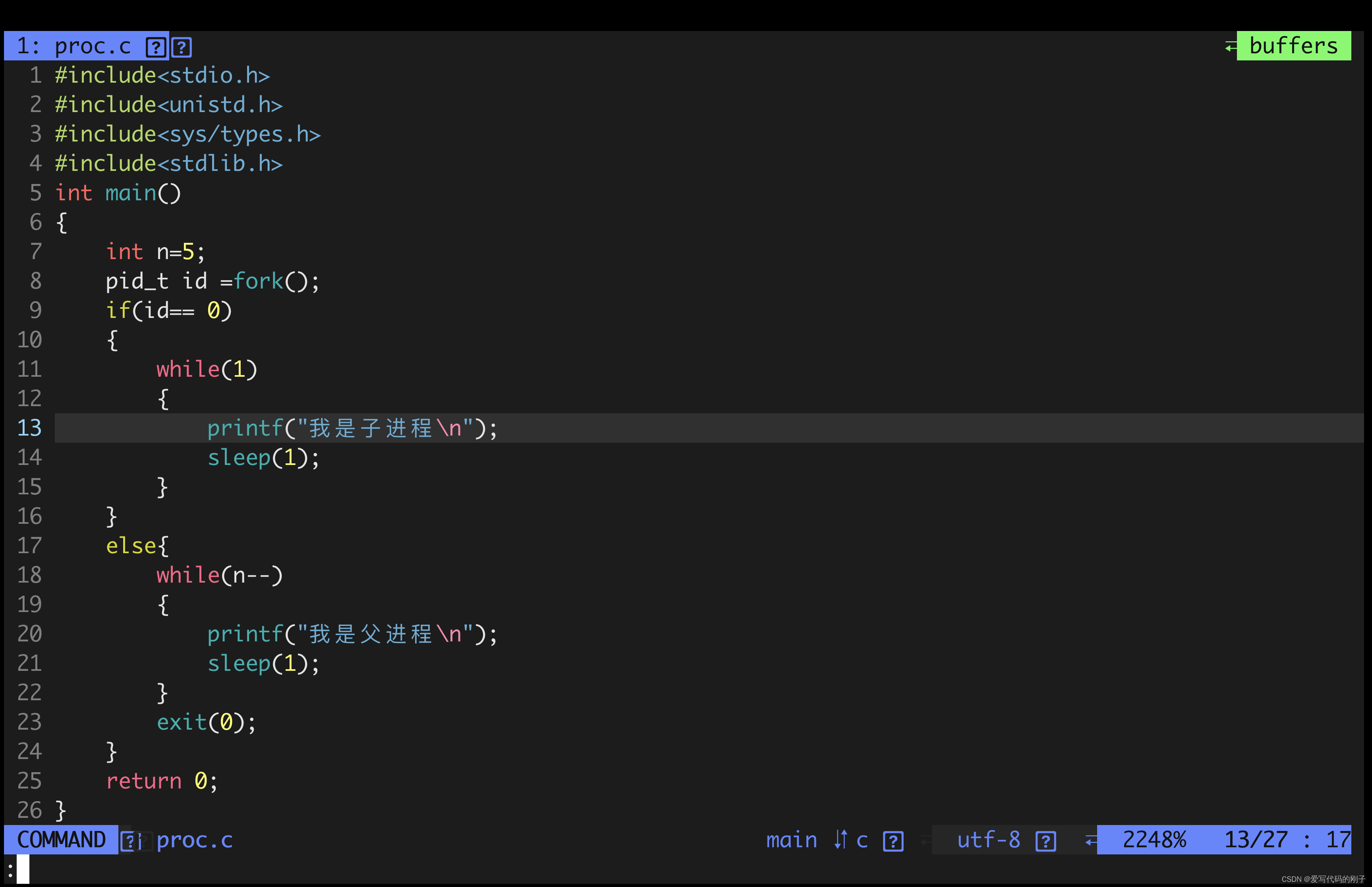Click the opening brace on line 6
The height and width of the screenshot is (887, 1372).
62,223
